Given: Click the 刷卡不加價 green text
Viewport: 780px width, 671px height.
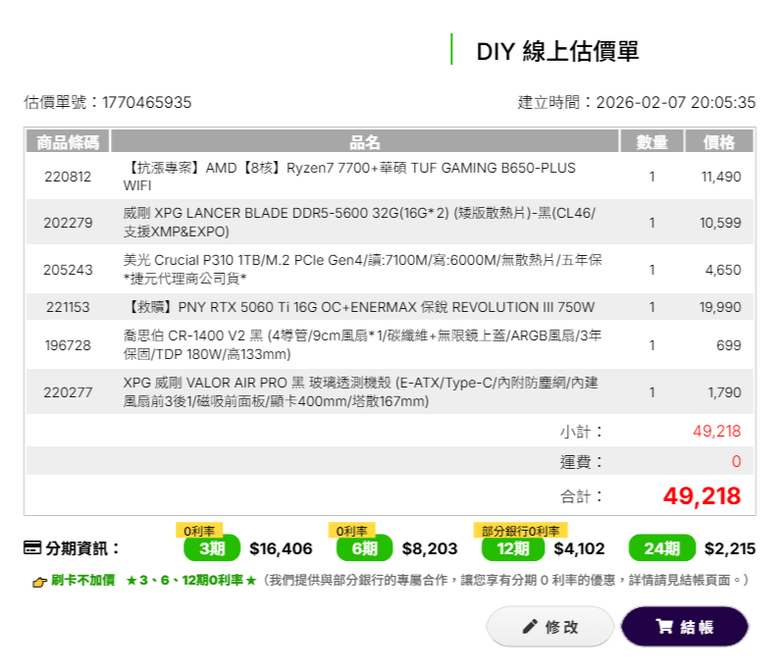Looking at the screenshot, I should pyautogui.click(x=83, y=580).
